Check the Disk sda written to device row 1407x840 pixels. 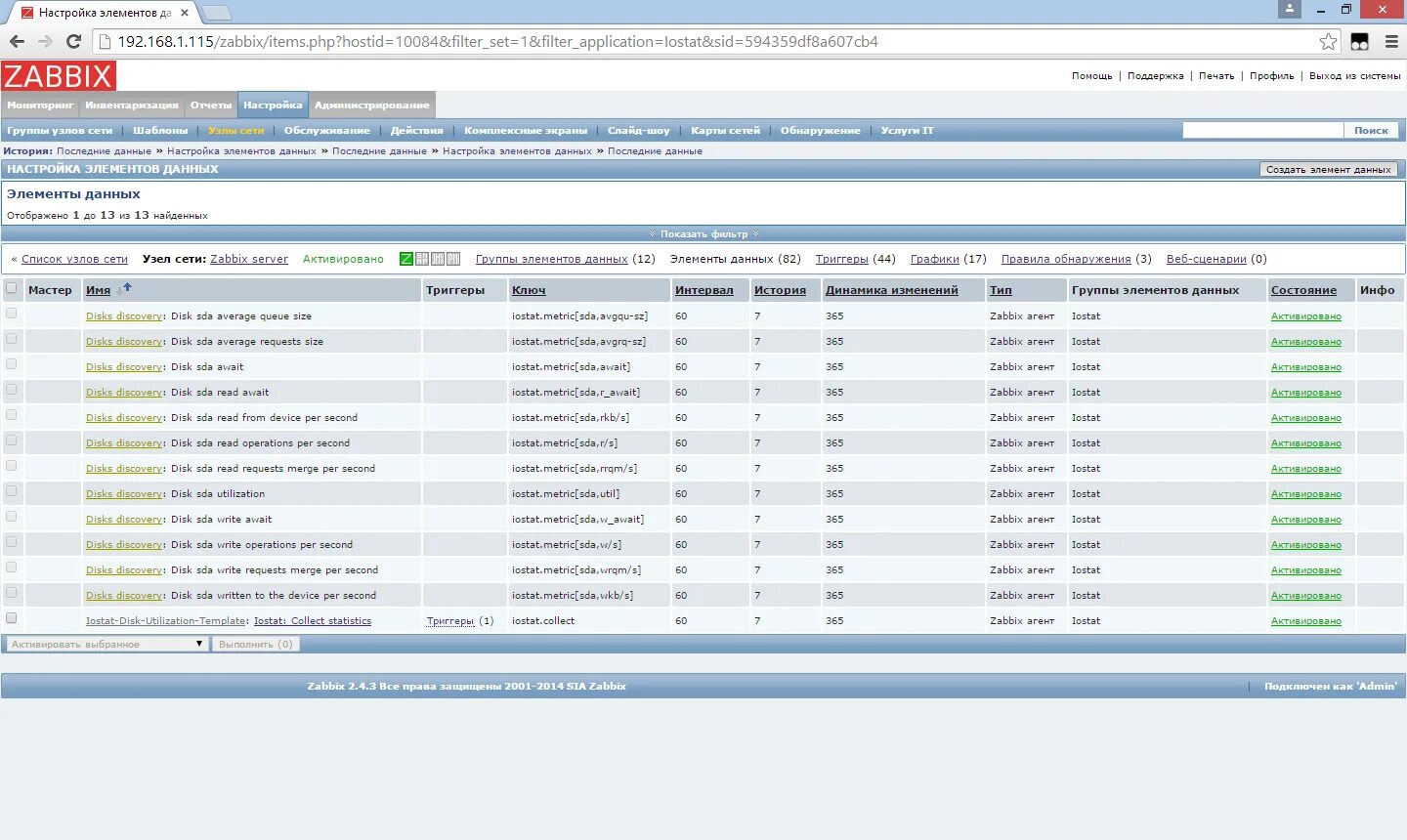12,593
